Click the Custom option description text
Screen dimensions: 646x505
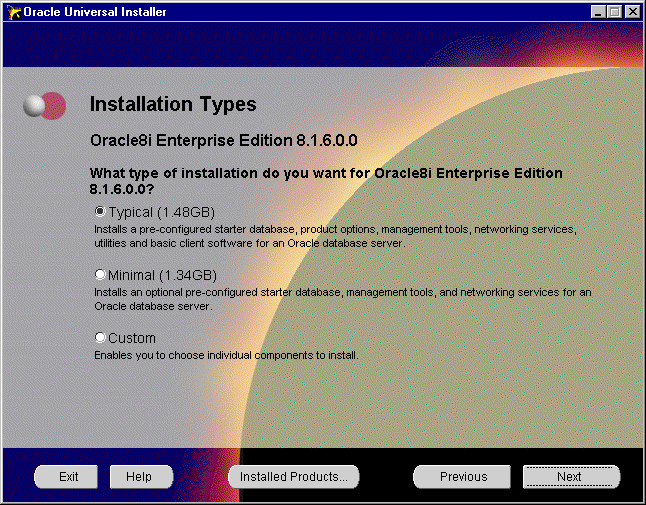(x=225, y=355)
